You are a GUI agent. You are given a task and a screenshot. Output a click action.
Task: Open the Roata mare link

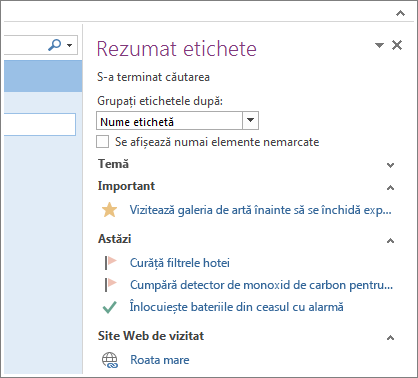click(160, 360)
